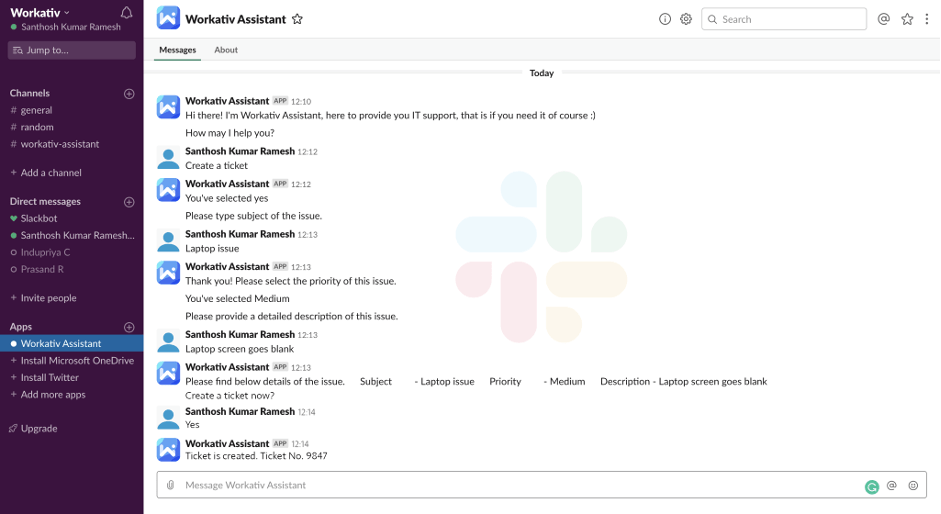The image size is (941, 514).
Task: Star the Workativ Assistant conversation
Action: [x=297, y=19]
